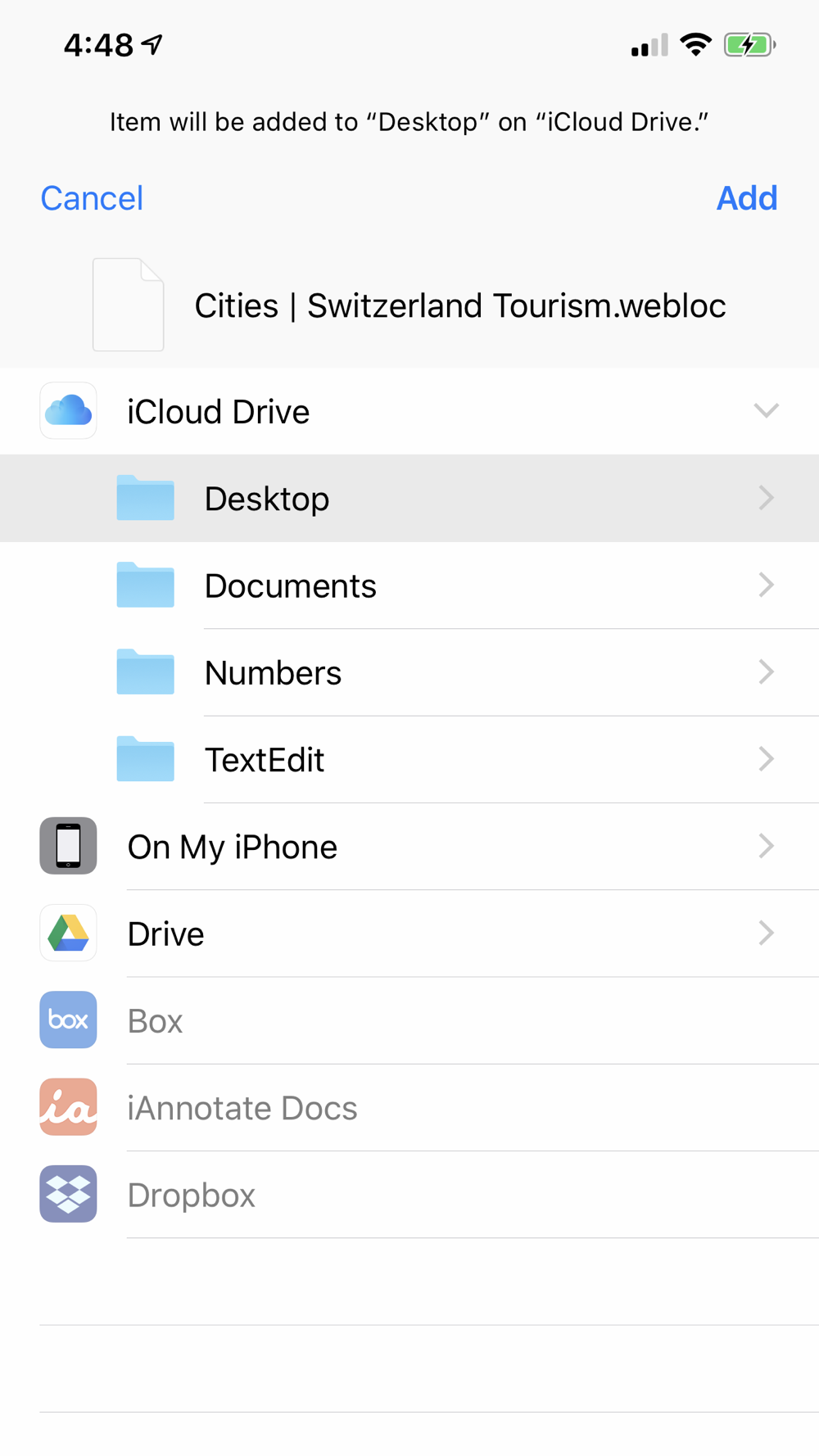Tap the Documents folder icon
The height and width of the screenshot is (1456, 819).
[145, 584]
